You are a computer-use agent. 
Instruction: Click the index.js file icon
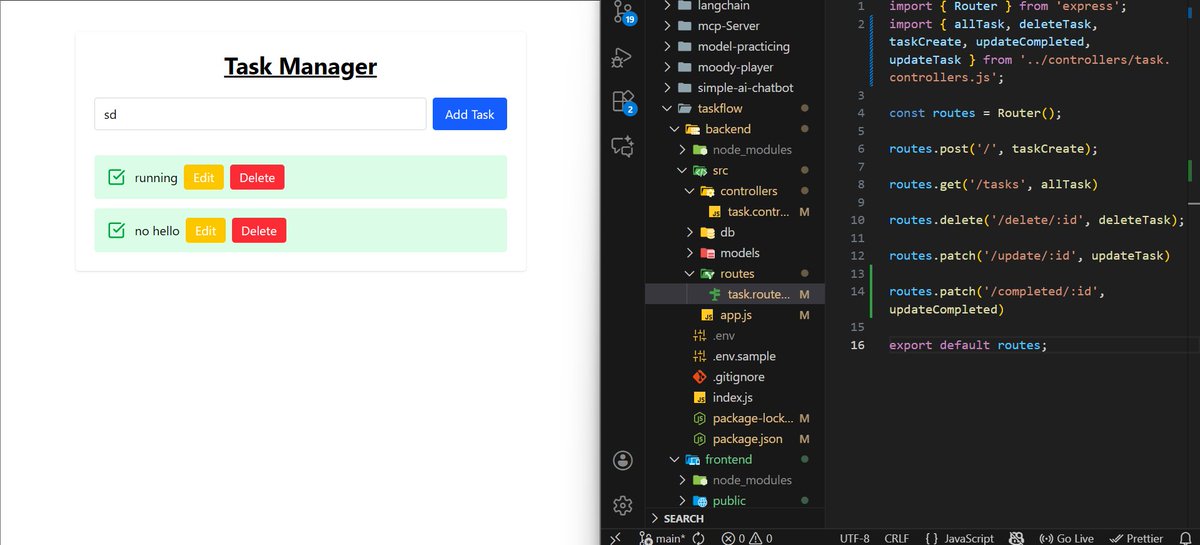tap(700, 397)
